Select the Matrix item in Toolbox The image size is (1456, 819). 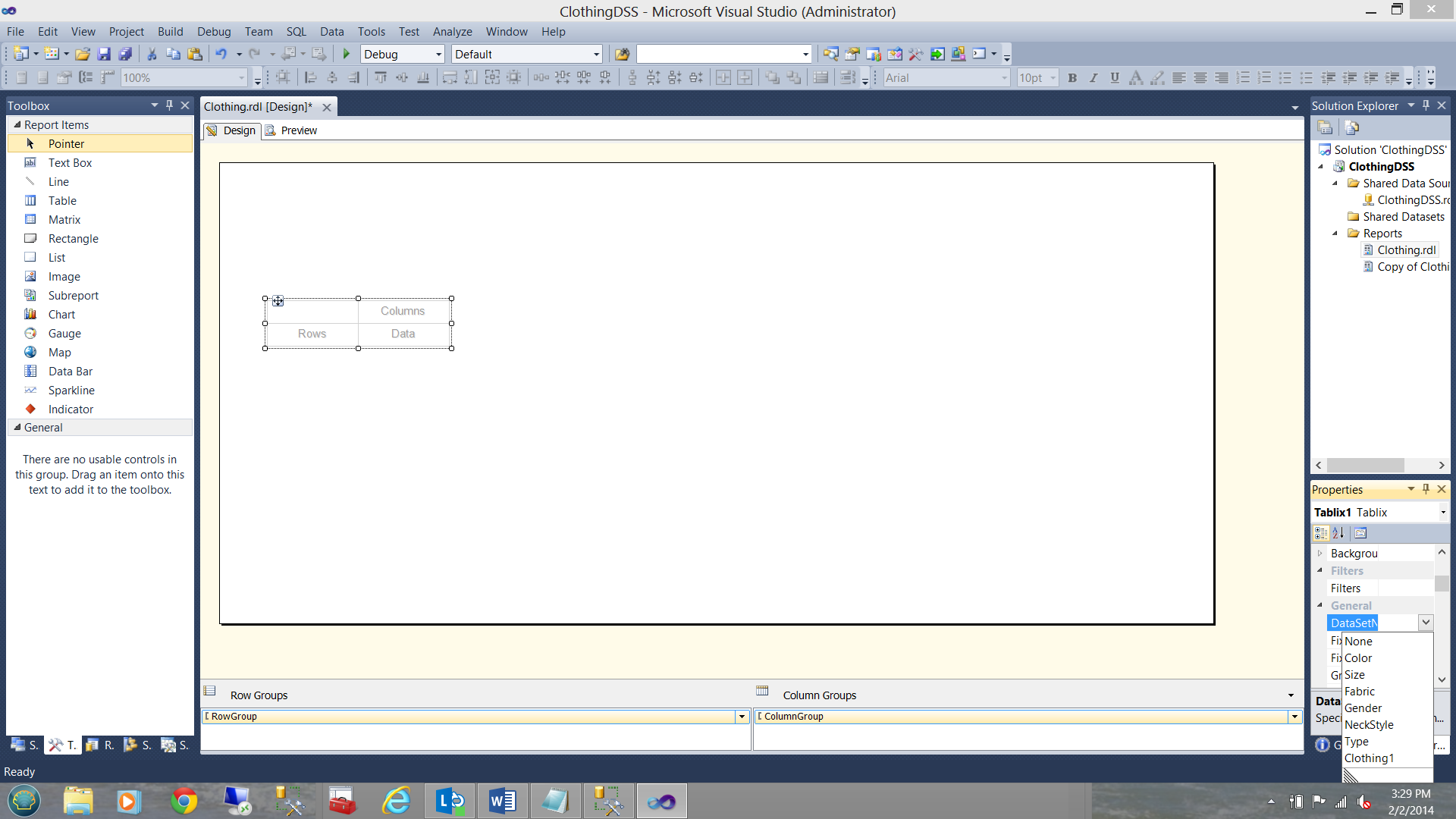tap(64, 220)
